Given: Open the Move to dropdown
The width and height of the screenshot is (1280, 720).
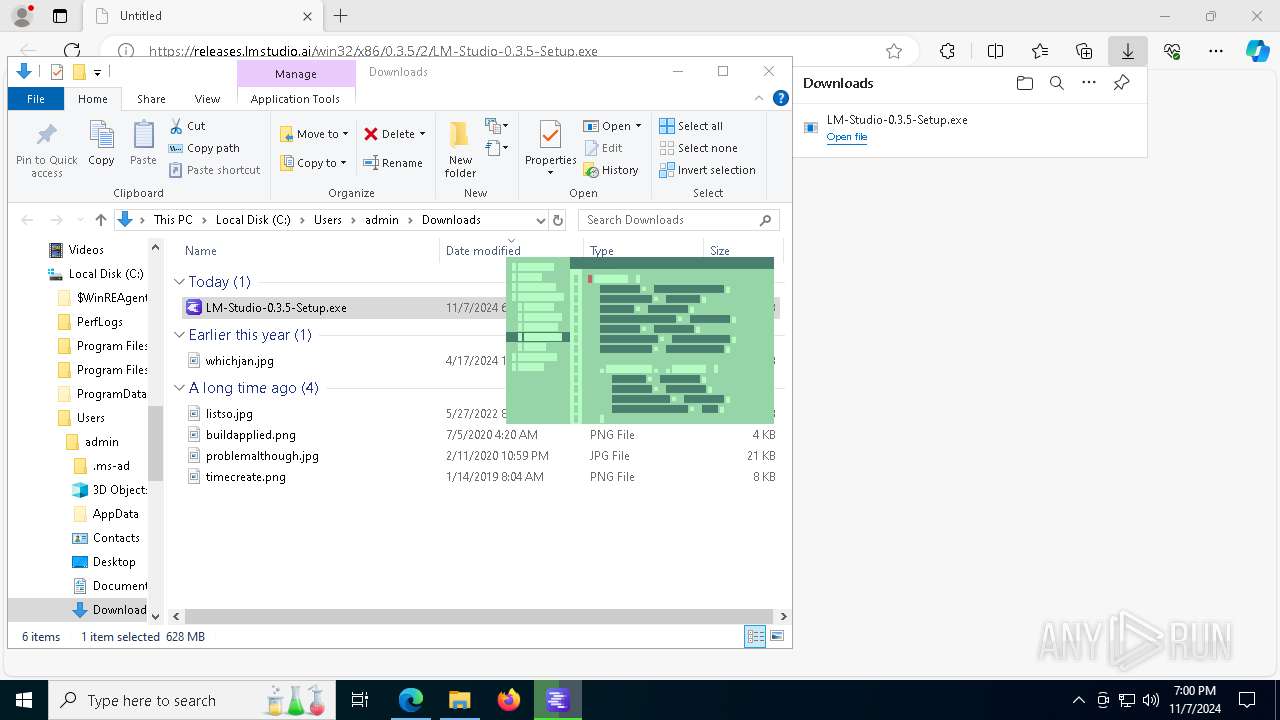Looking at the screenshot, I should (314, 134).
